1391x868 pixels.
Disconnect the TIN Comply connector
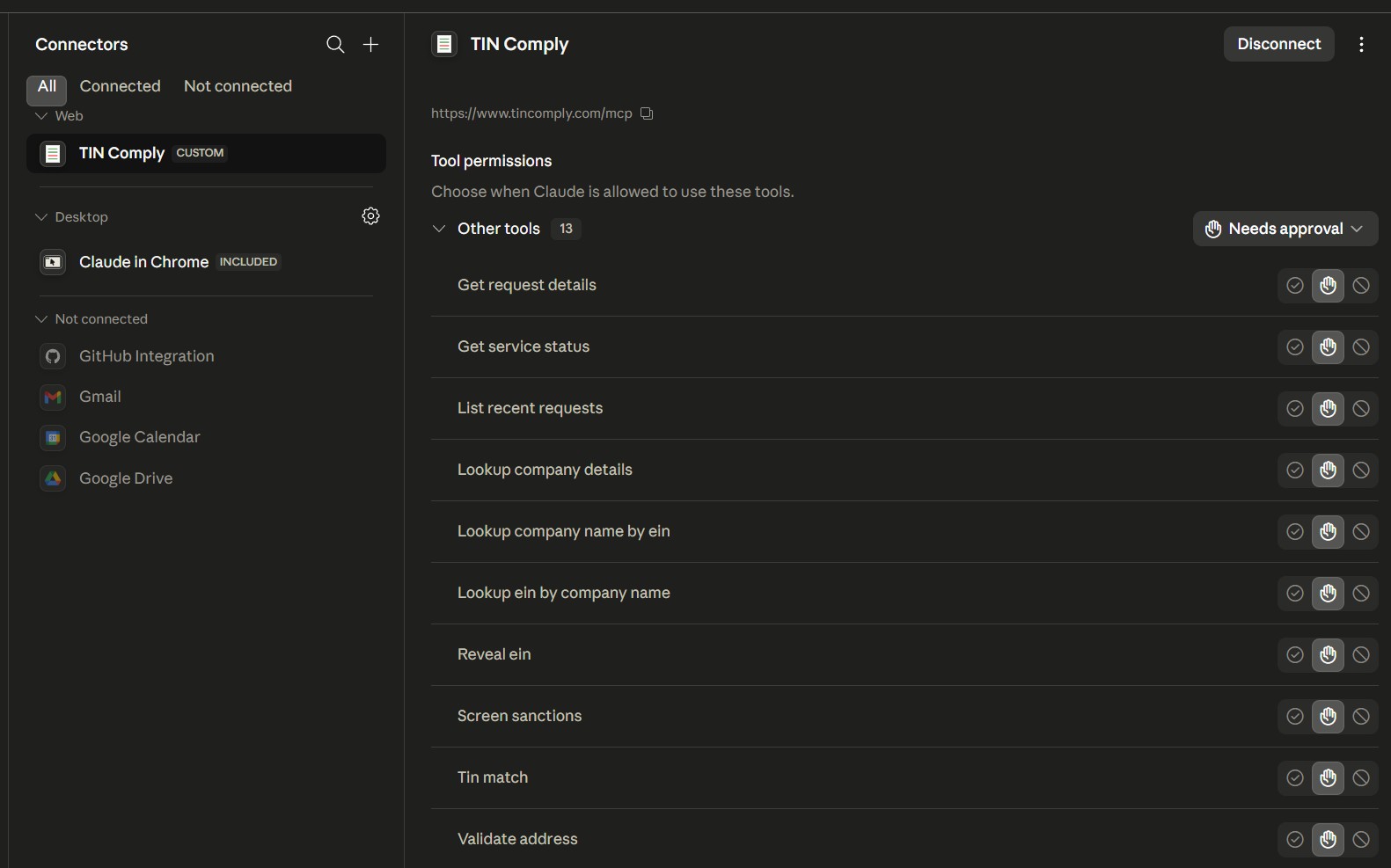tap(1279, 44)
